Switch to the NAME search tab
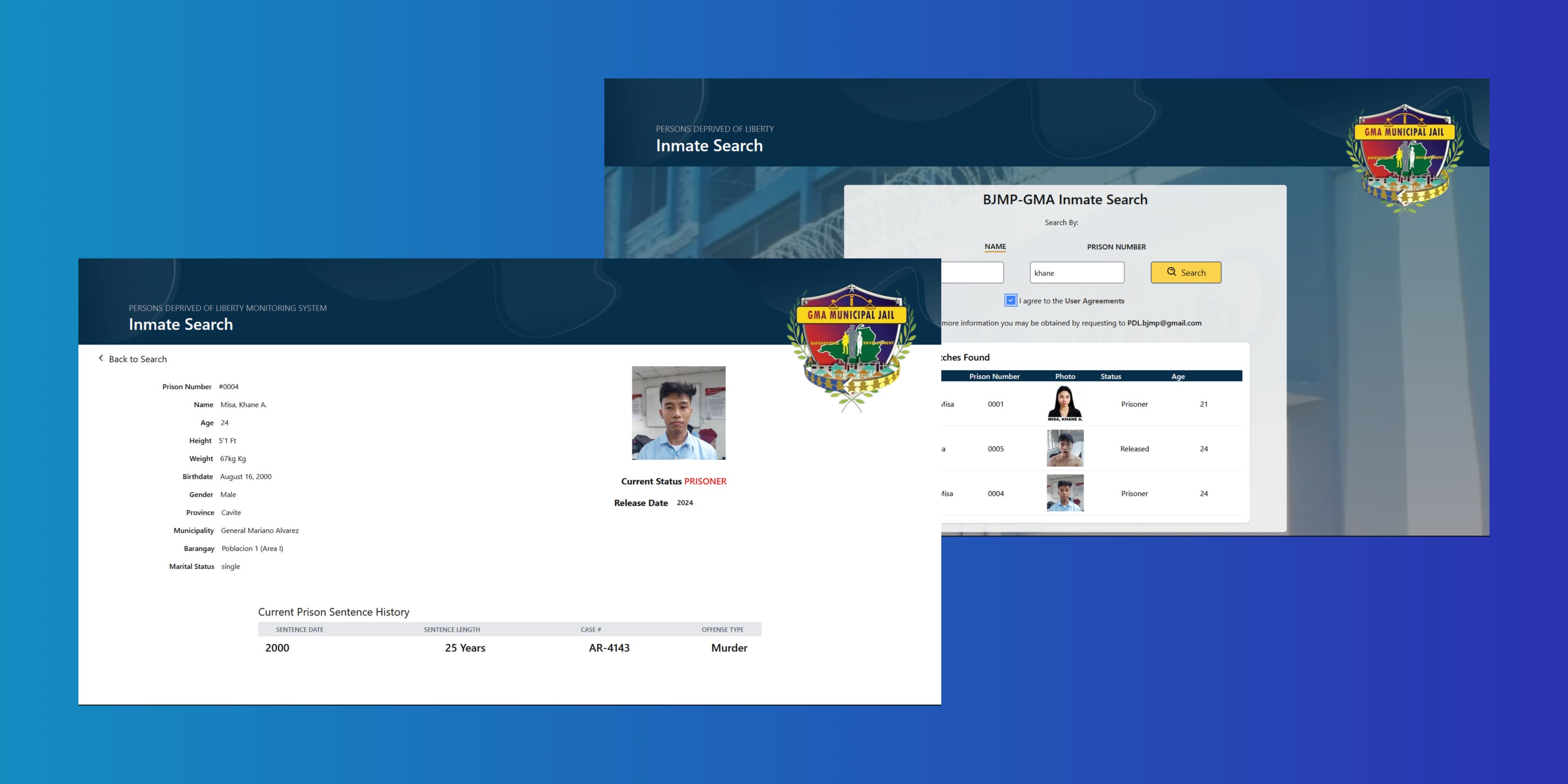Image resolution: width=1568 pixels, height=784 pixels. (x=995, y=247)
